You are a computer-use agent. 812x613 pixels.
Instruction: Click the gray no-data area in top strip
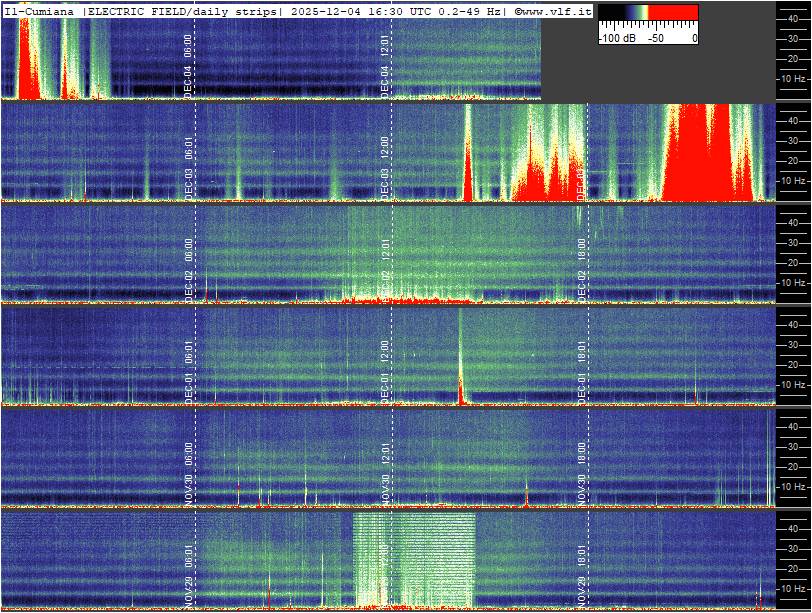[658, 75]
